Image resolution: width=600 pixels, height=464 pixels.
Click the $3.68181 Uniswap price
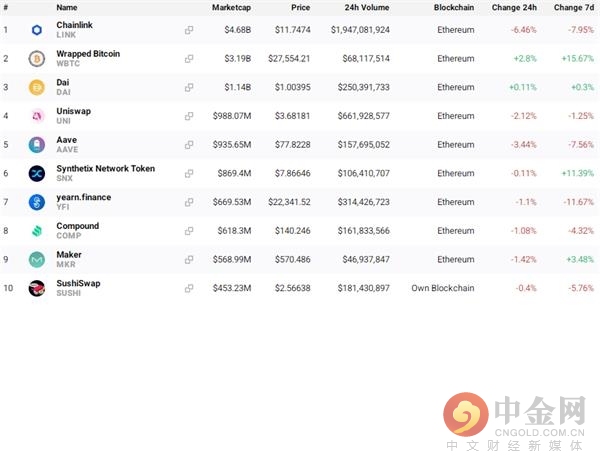click(x=292, y=116)
